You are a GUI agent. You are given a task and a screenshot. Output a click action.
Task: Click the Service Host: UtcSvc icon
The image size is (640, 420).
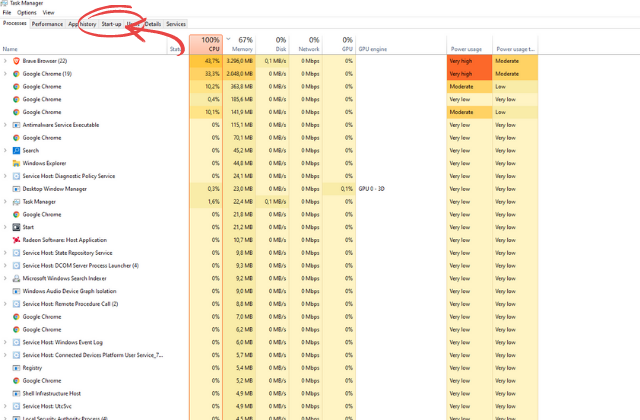(16, 406)
